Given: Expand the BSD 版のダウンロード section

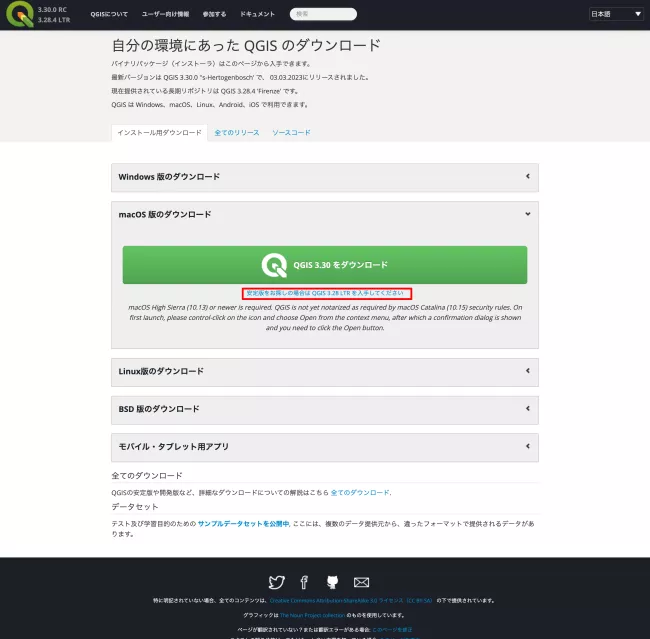Looking at the screenshot, I should (325, 409).
